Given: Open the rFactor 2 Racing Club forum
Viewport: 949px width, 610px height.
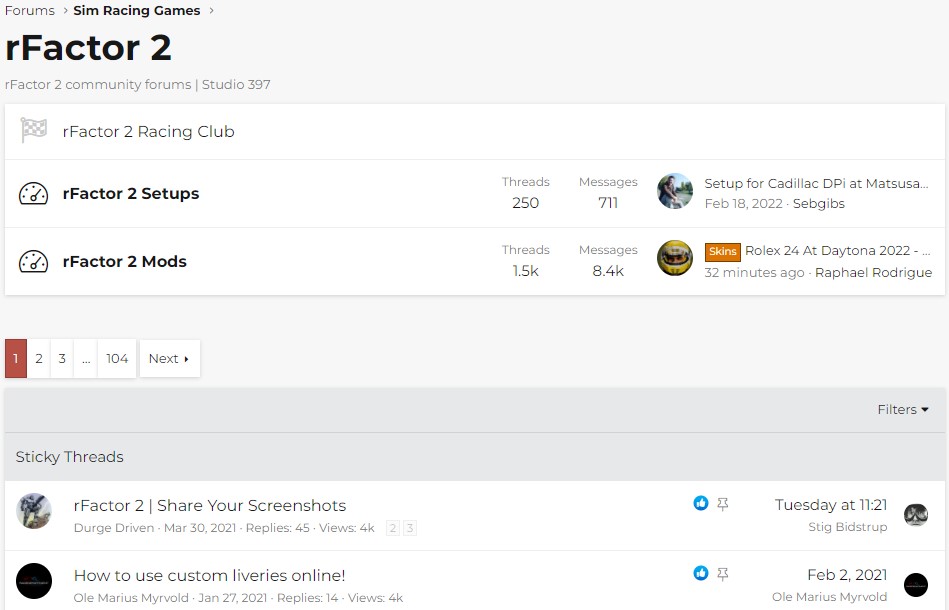Looking at the screenshot, I should [148, 131].
